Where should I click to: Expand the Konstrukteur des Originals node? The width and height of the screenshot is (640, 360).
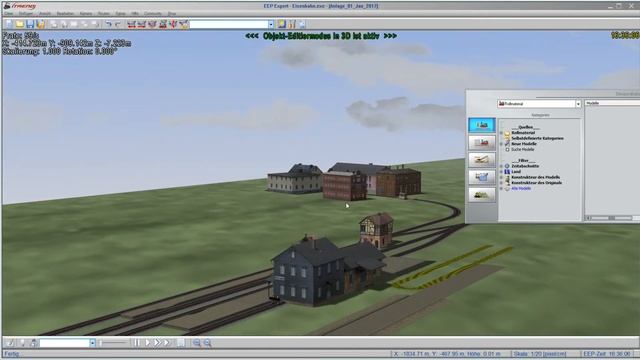click(501, 183)
